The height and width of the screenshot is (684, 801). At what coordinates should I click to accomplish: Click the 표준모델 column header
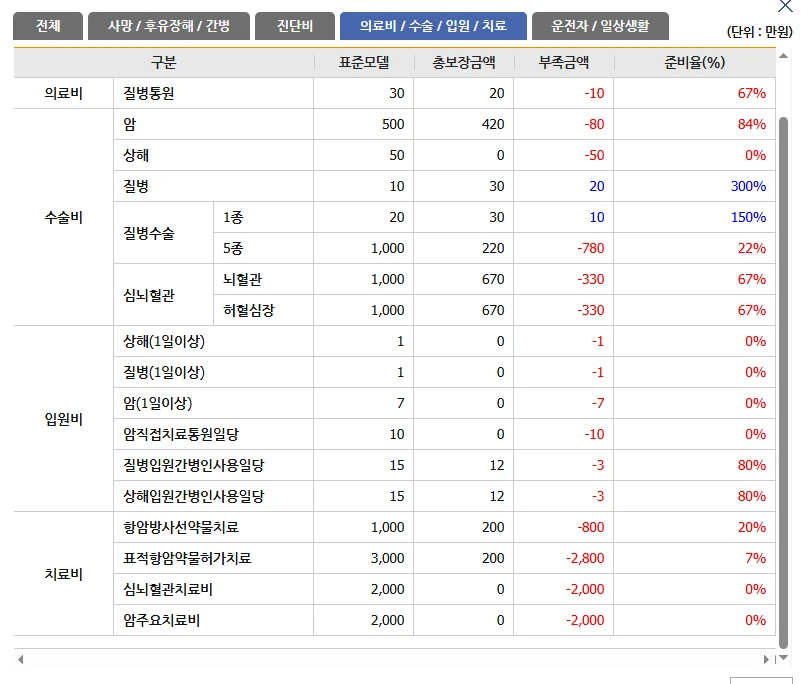(364, 63)
